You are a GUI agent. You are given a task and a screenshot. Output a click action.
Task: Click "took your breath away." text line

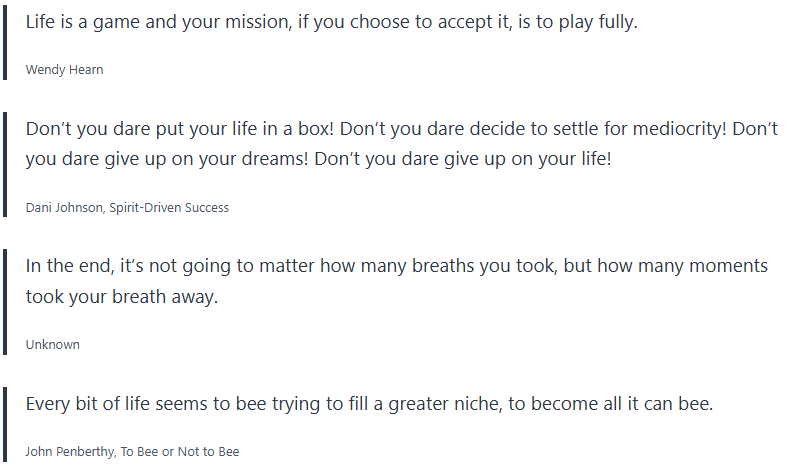(121, 297)
